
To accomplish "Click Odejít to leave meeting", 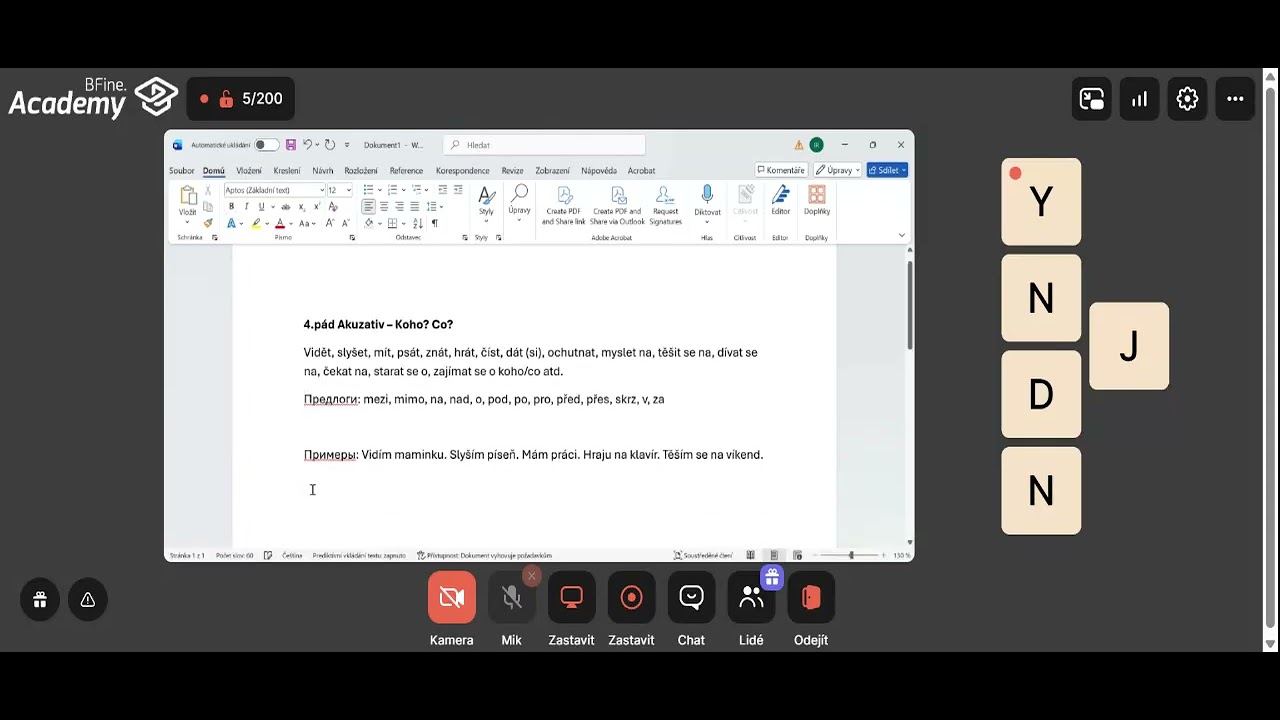I will point(811,597).
